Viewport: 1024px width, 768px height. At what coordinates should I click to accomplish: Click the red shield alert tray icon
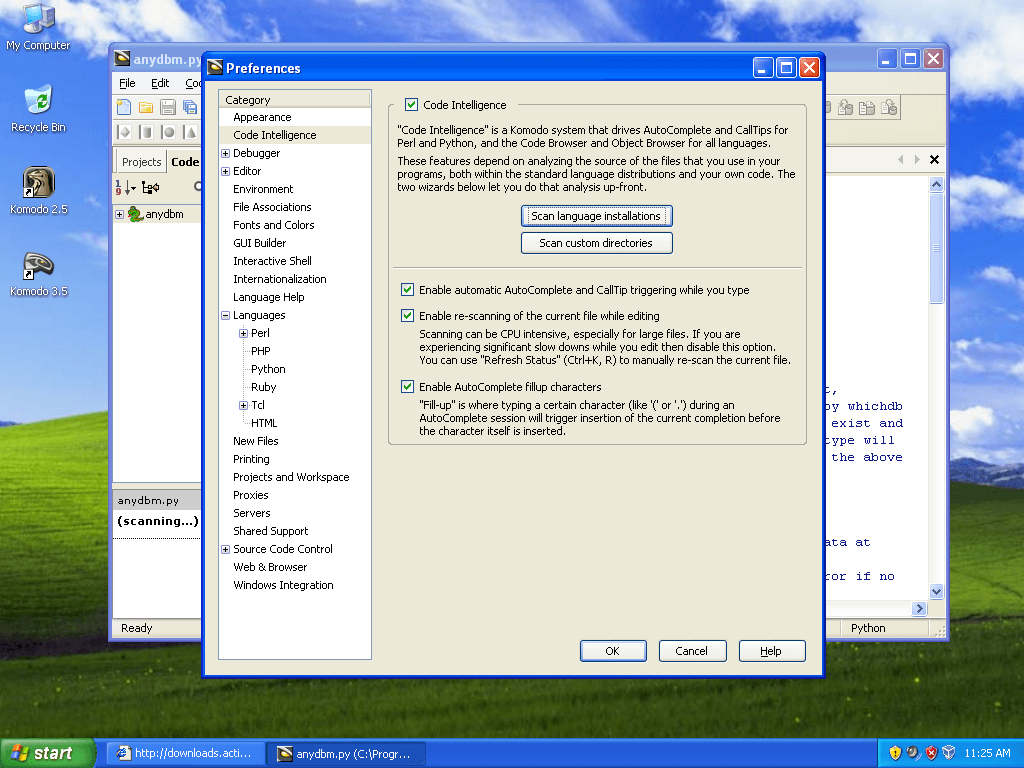click(x=931, y=753)
